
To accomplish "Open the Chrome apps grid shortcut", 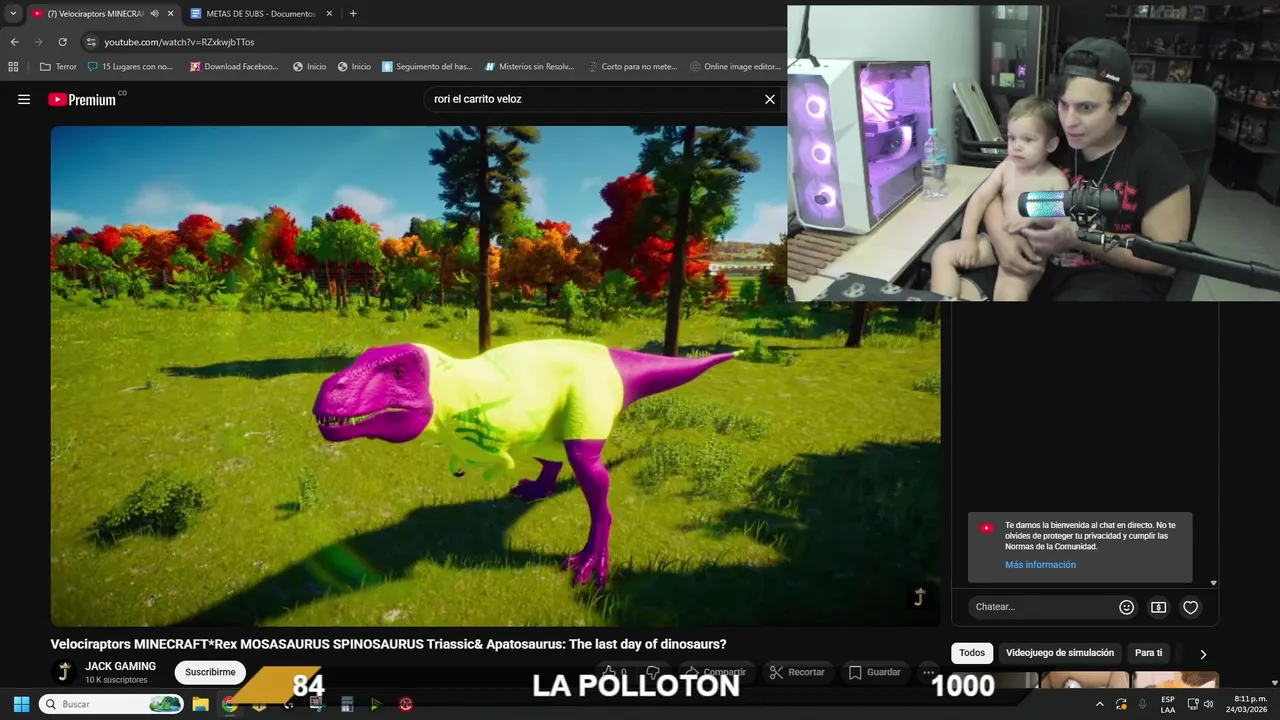I will click(13, 67).
